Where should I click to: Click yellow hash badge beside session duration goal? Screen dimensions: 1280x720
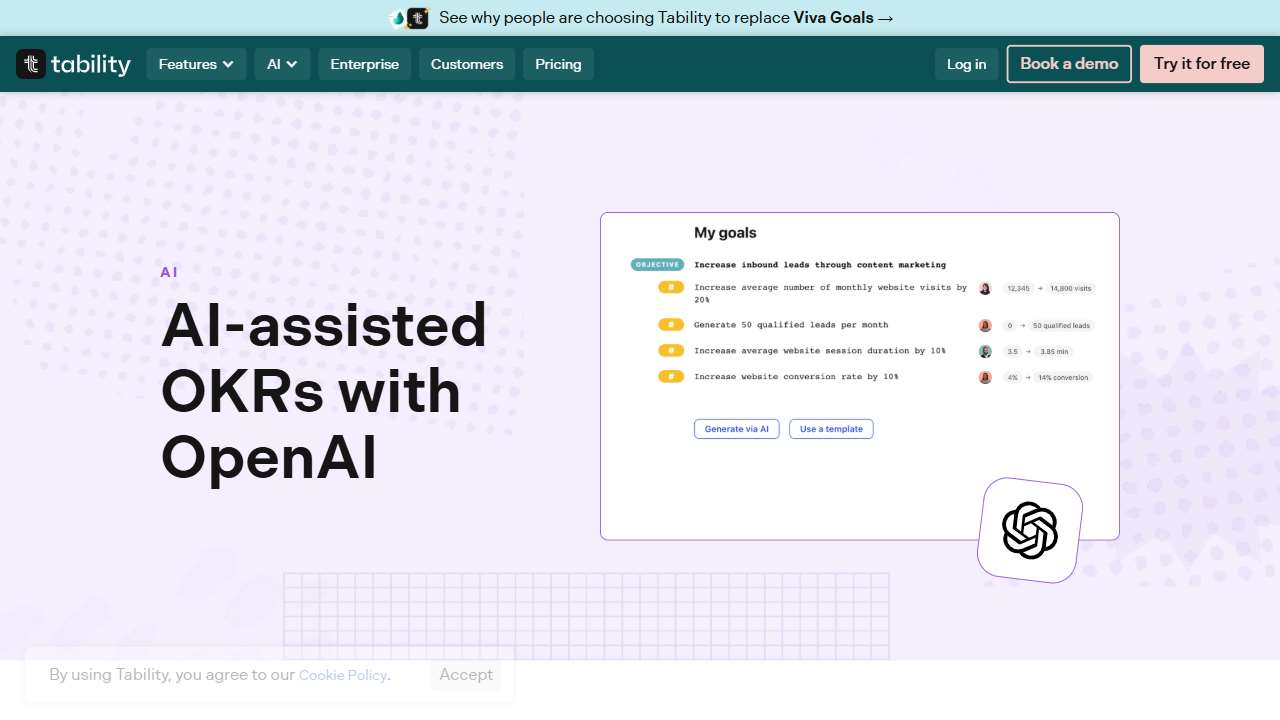pyautogui.click(x=671, y=351)
